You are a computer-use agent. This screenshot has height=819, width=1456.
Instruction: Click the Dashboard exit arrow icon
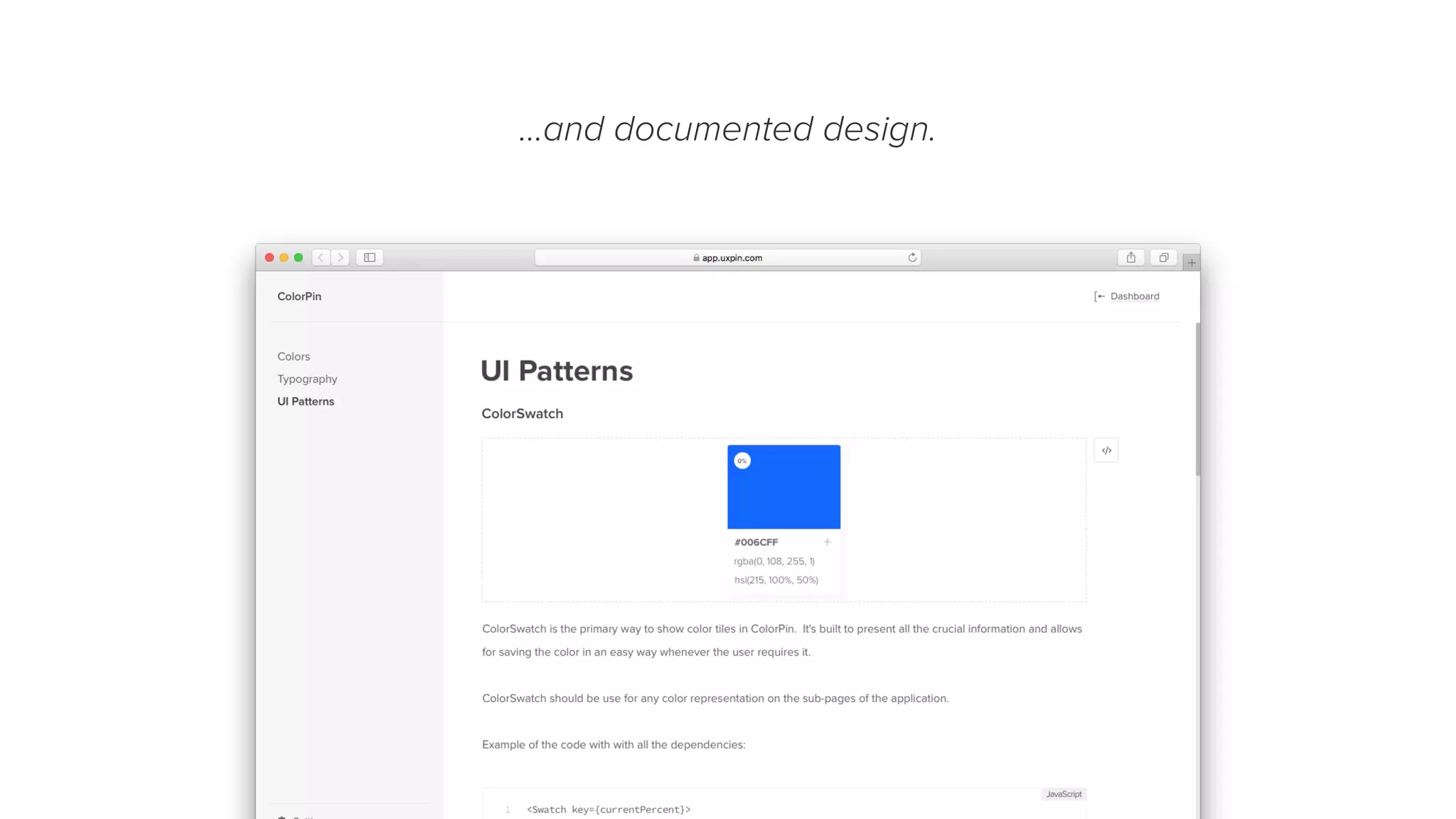click(1099, 296)
